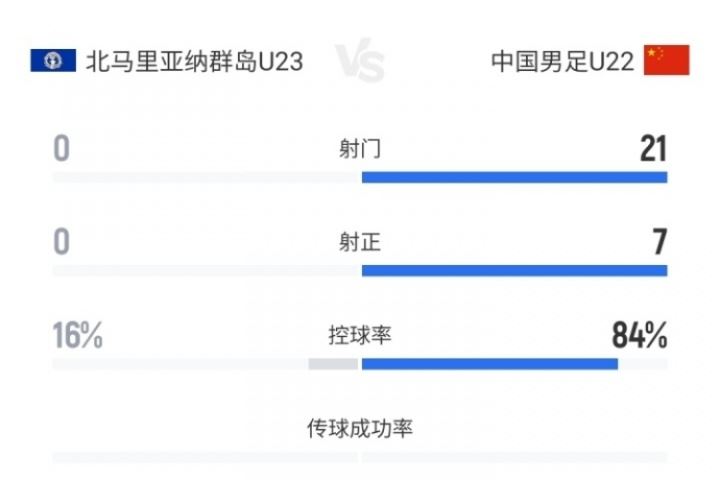The image size is (720, 480).
Task: Select the 射门 stat label
Action: coord(360,149)
